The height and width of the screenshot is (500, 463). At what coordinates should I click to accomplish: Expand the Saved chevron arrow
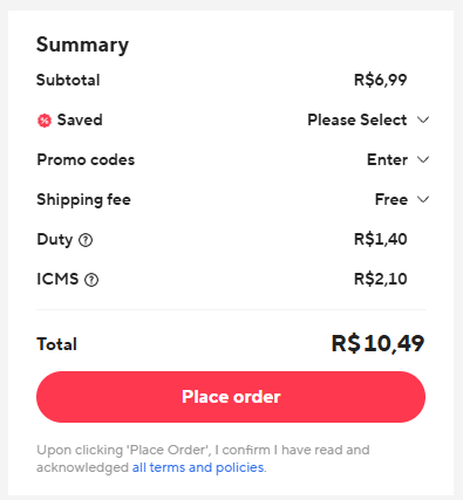pyautogui.click(x=423, y=120)
